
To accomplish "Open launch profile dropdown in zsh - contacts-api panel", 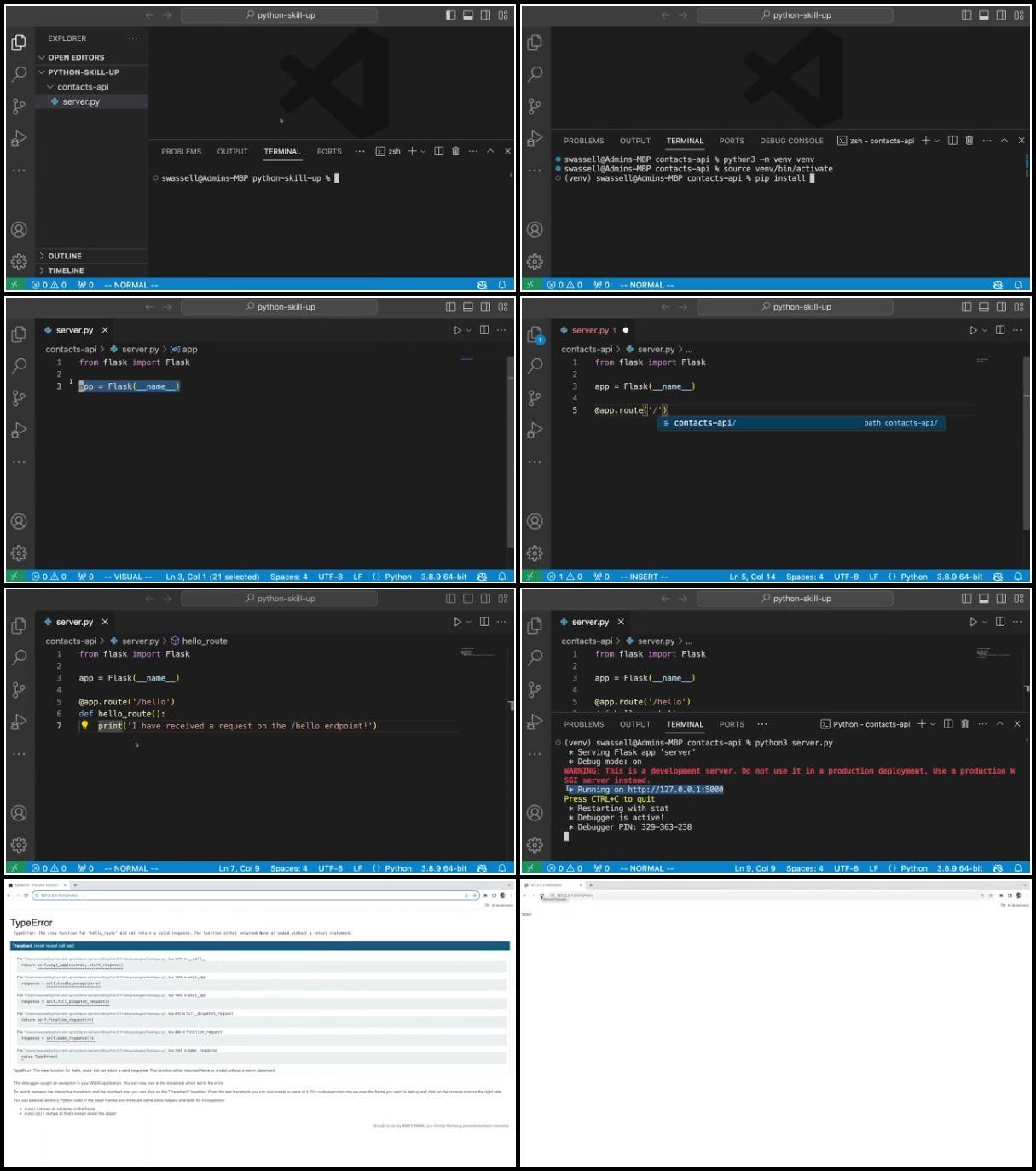I will 937,142.
